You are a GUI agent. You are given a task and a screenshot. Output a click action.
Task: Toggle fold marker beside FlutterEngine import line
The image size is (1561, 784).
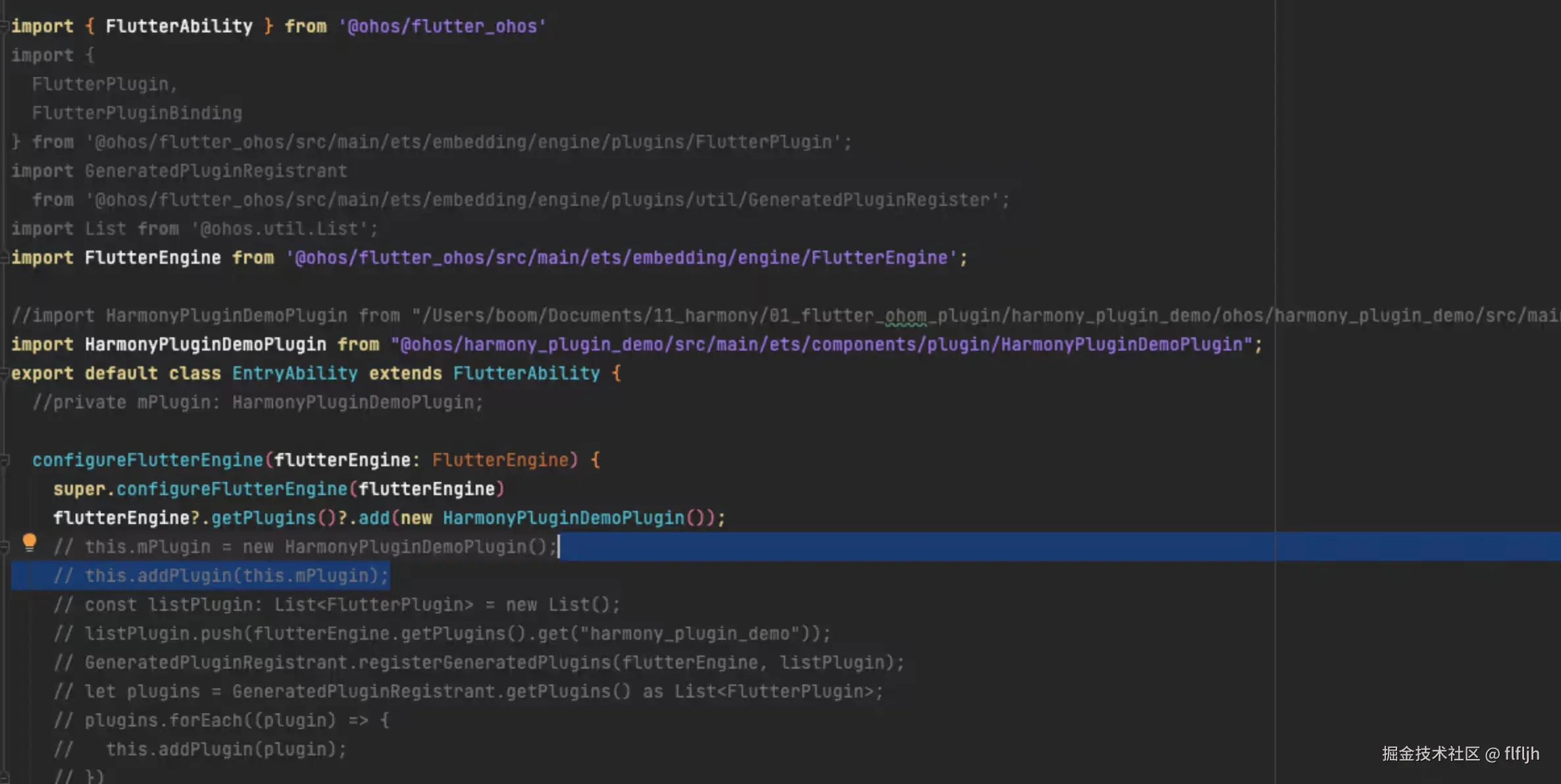[4, 258]
